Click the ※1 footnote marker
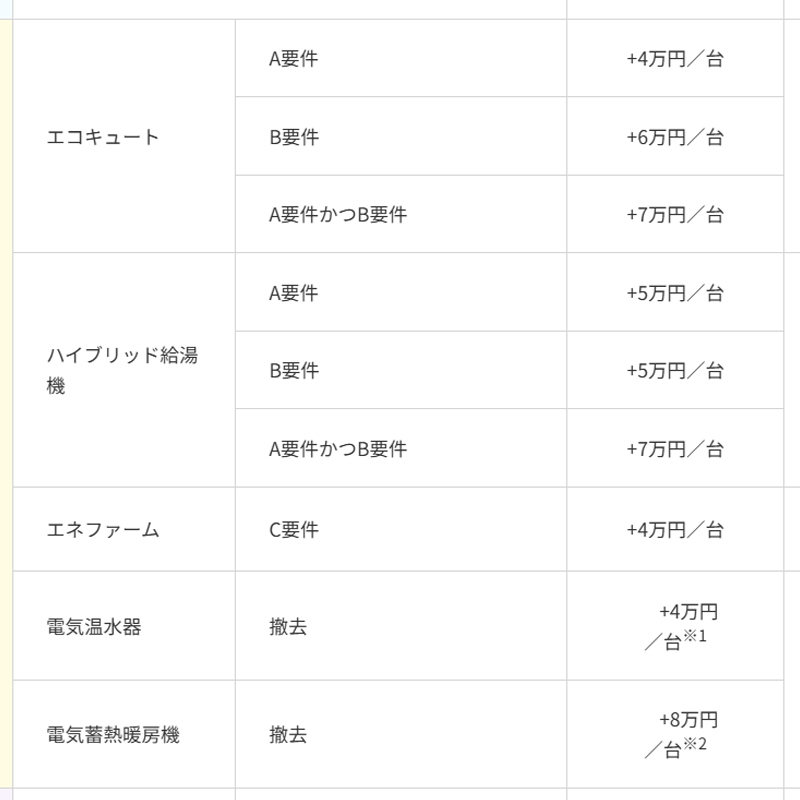Image resolution: width=800 pixels, height=800 pixels. (x=695, y=636)
